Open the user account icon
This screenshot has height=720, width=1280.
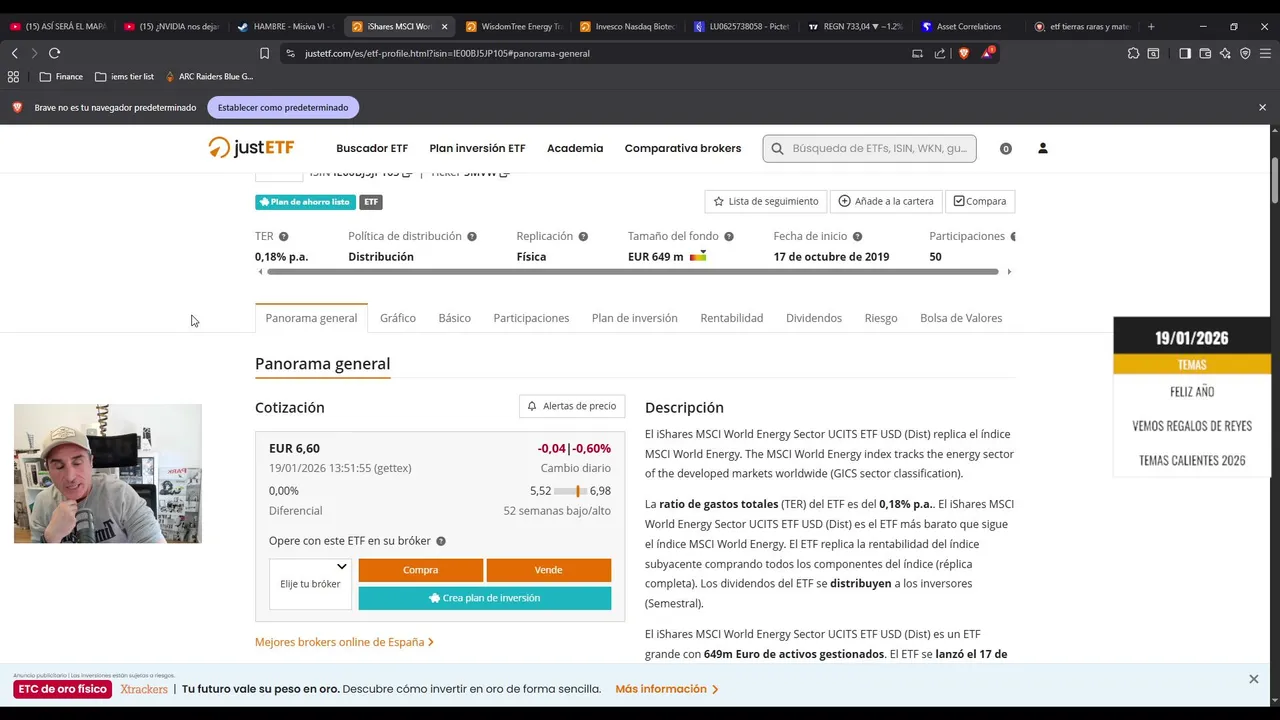point(1042,148)
